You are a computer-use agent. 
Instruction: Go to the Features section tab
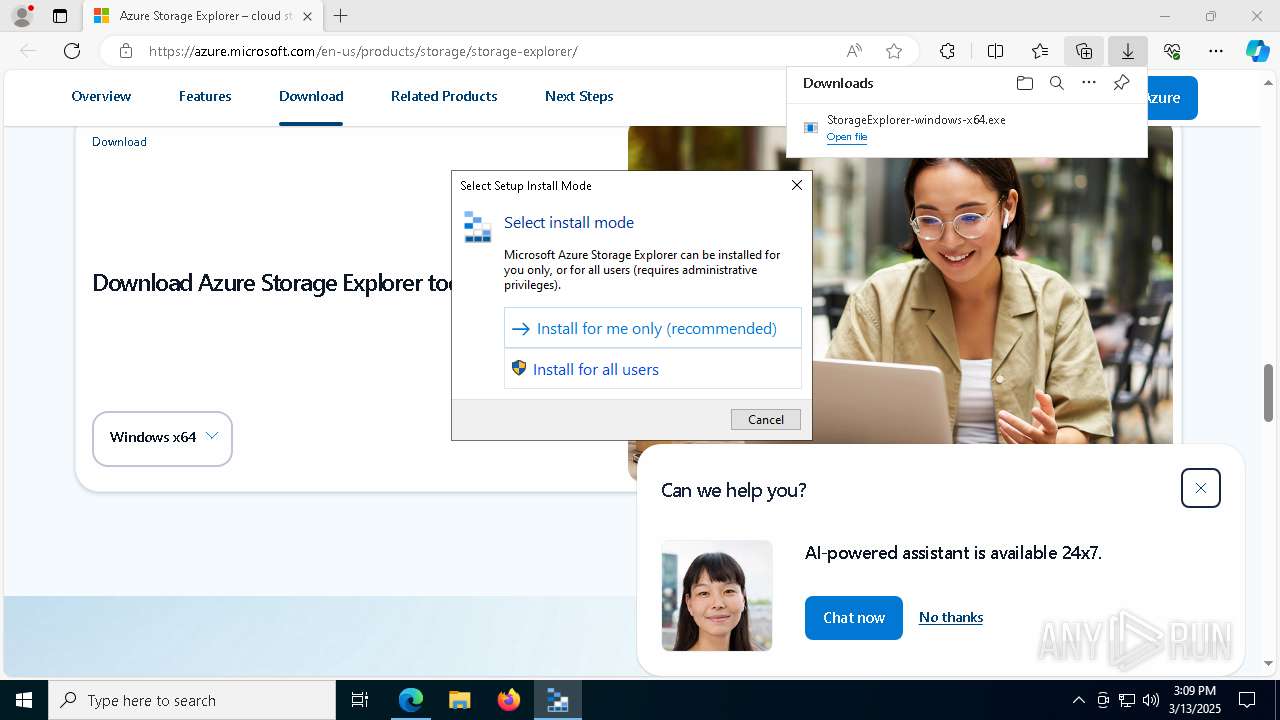pyautogui.click(x=205, y=96)
